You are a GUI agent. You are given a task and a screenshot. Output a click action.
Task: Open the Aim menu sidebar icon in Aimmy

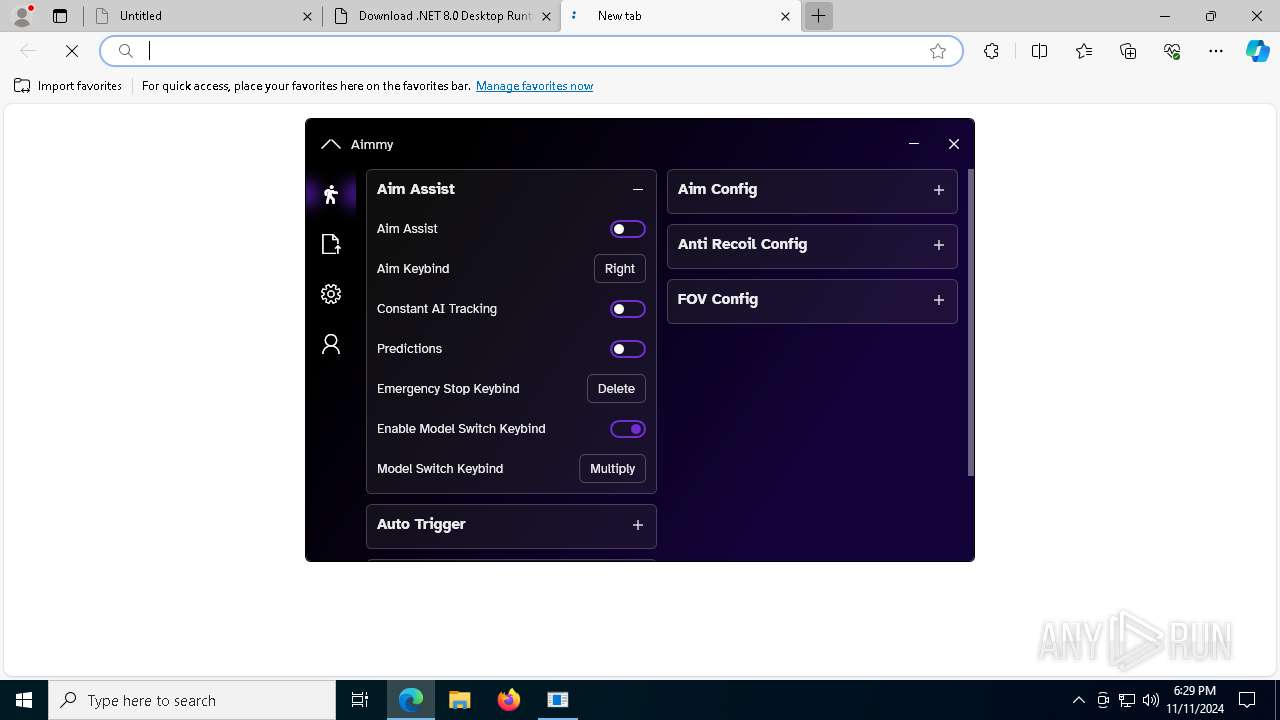point(331,194)
